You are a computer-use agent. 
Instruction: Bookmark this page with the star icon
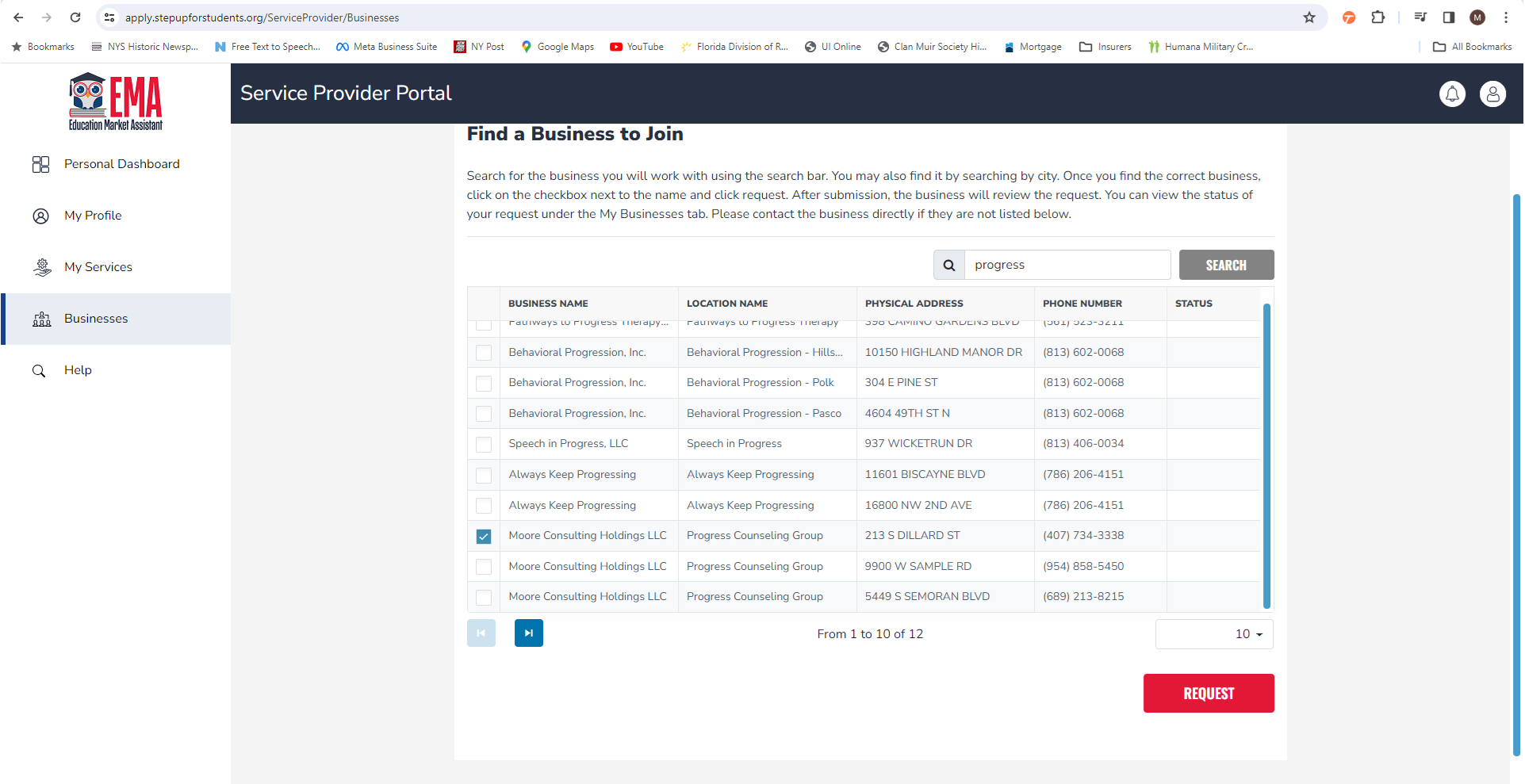pyautogui.click(x=1309, y=17)
